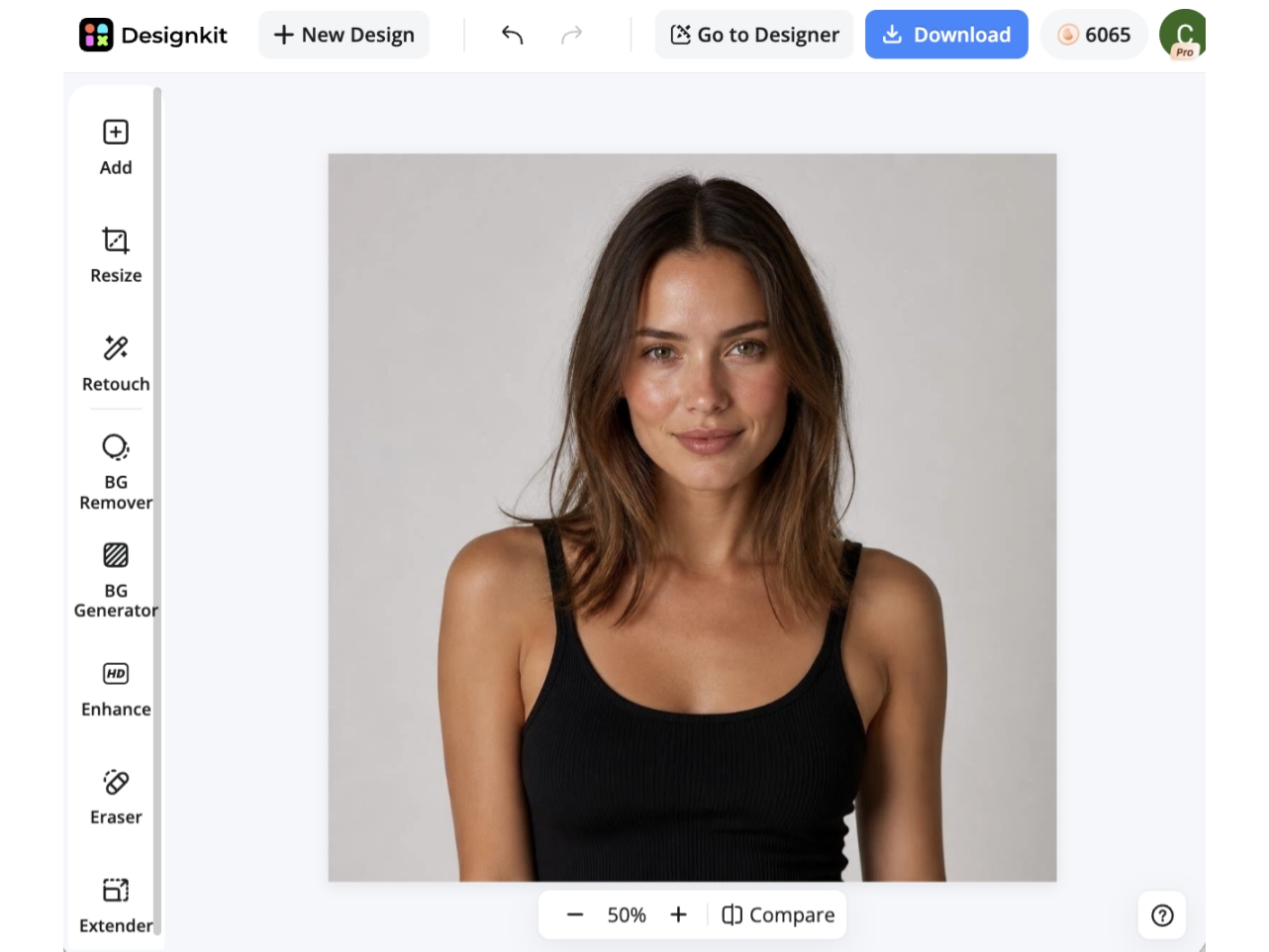This screenshot has height=952, width=1269.
Task: Click the help question mark icon
Action: 1162,915
